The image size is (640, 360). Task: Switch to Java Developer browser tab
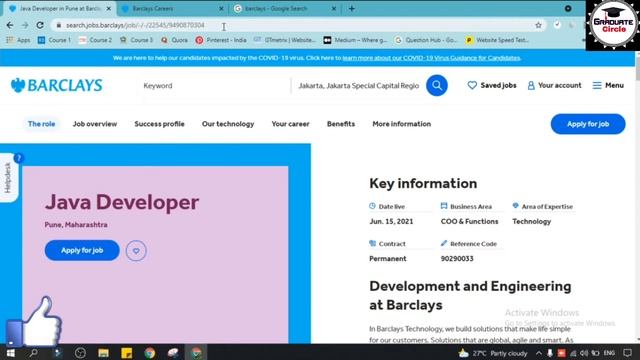60,9
